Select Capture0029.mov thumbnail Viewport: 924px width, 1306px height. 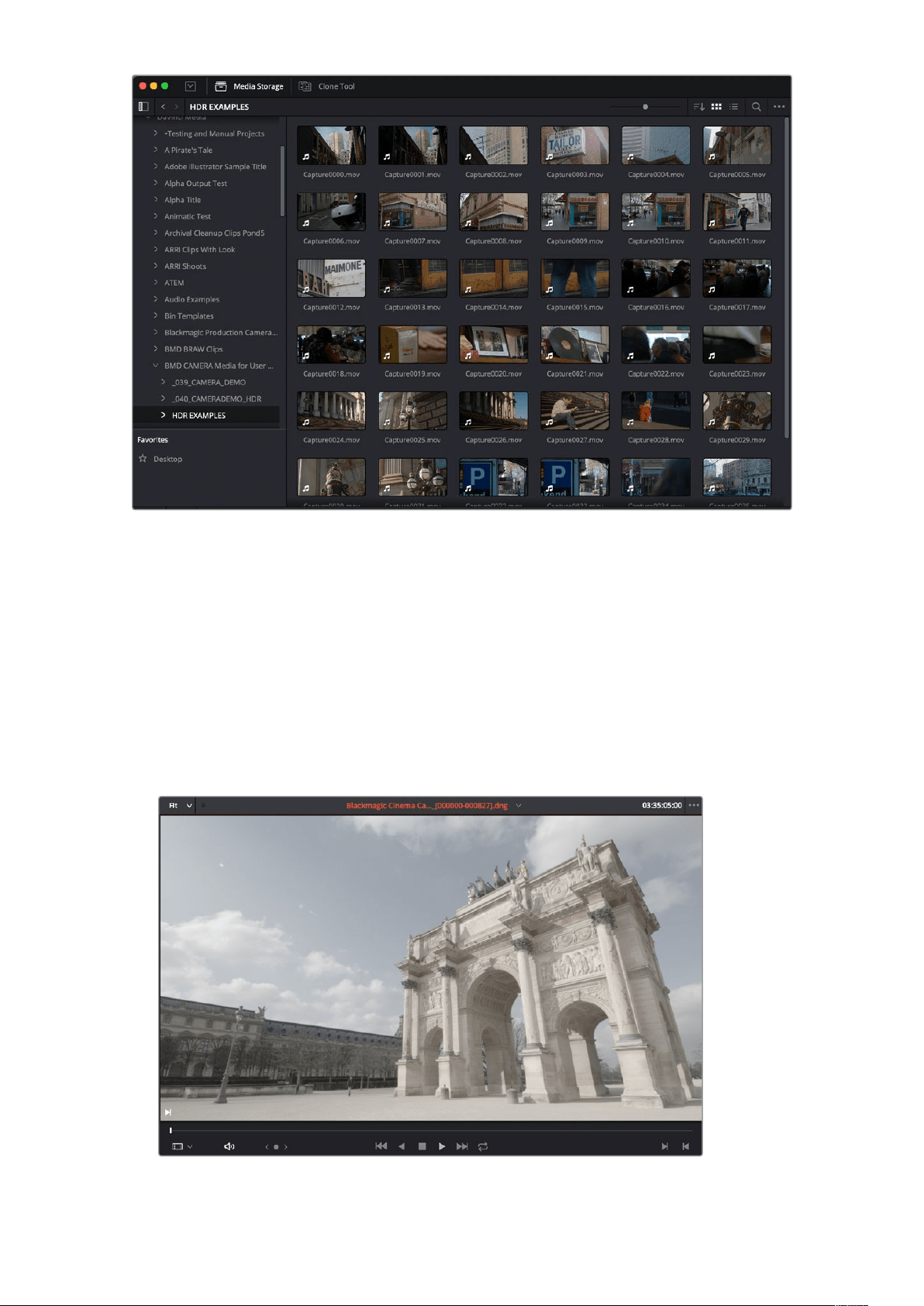pyautogui.click(x=737, y=411)
